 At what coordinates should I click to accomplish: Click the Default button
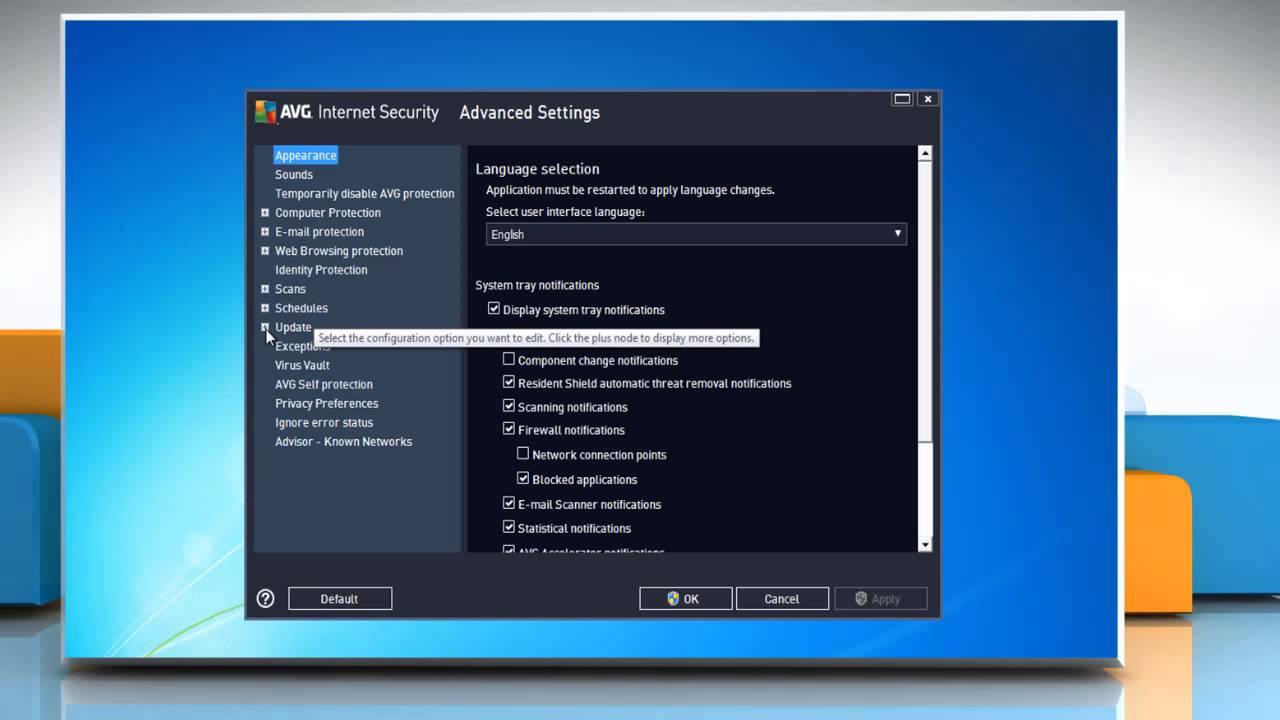[340, 599]
